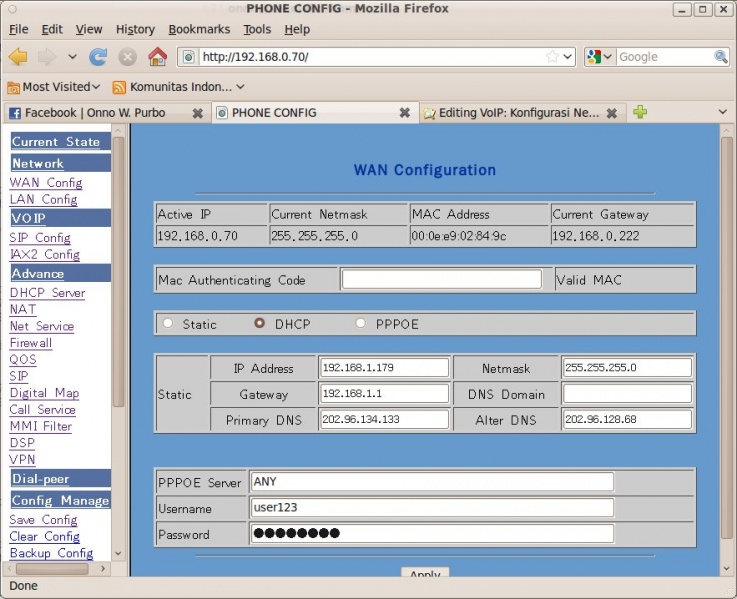The image size is (737, 599).
Task: Select the PPPOE radio button
Action: [361, 324]
